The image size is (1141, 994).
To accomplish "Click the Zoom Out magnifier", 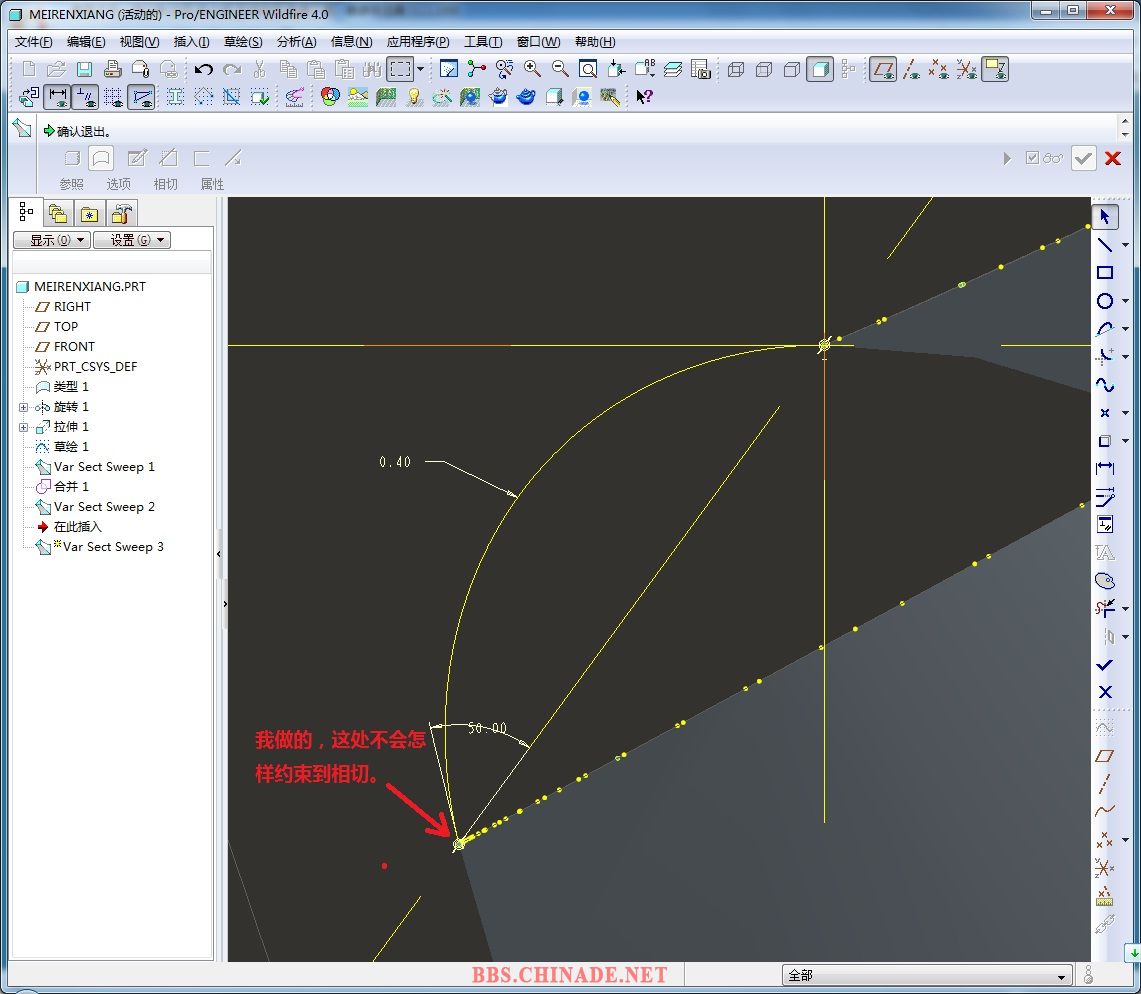I will [x=560, y=69].
